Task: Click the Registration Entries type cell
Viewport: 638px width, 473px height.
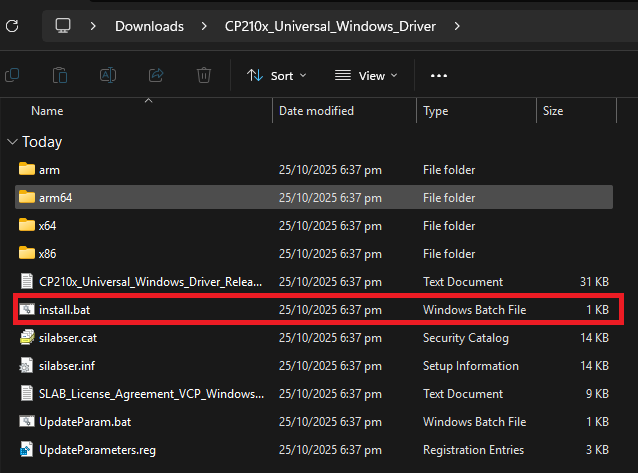Action: pos(473,450)
